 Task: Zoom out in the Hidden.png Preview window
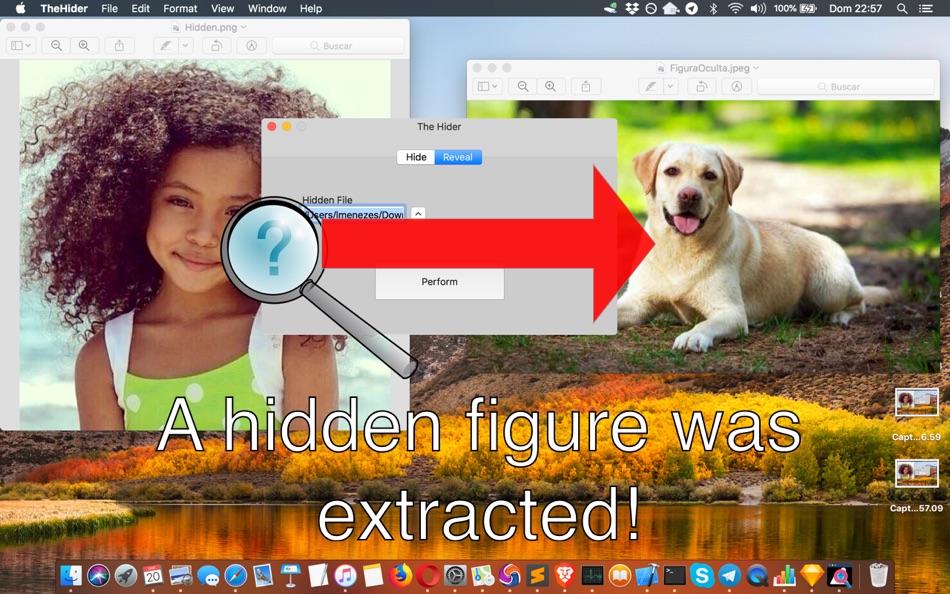tap(56, 45)
